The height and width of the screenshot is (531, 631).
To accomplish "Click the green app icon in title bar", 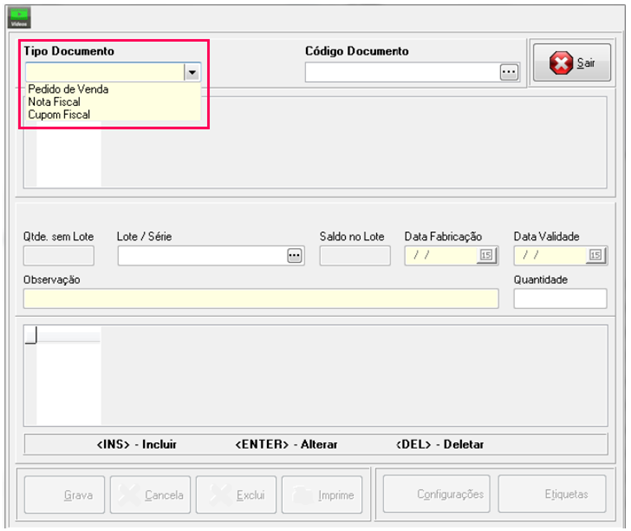I will tap(19, 16).
